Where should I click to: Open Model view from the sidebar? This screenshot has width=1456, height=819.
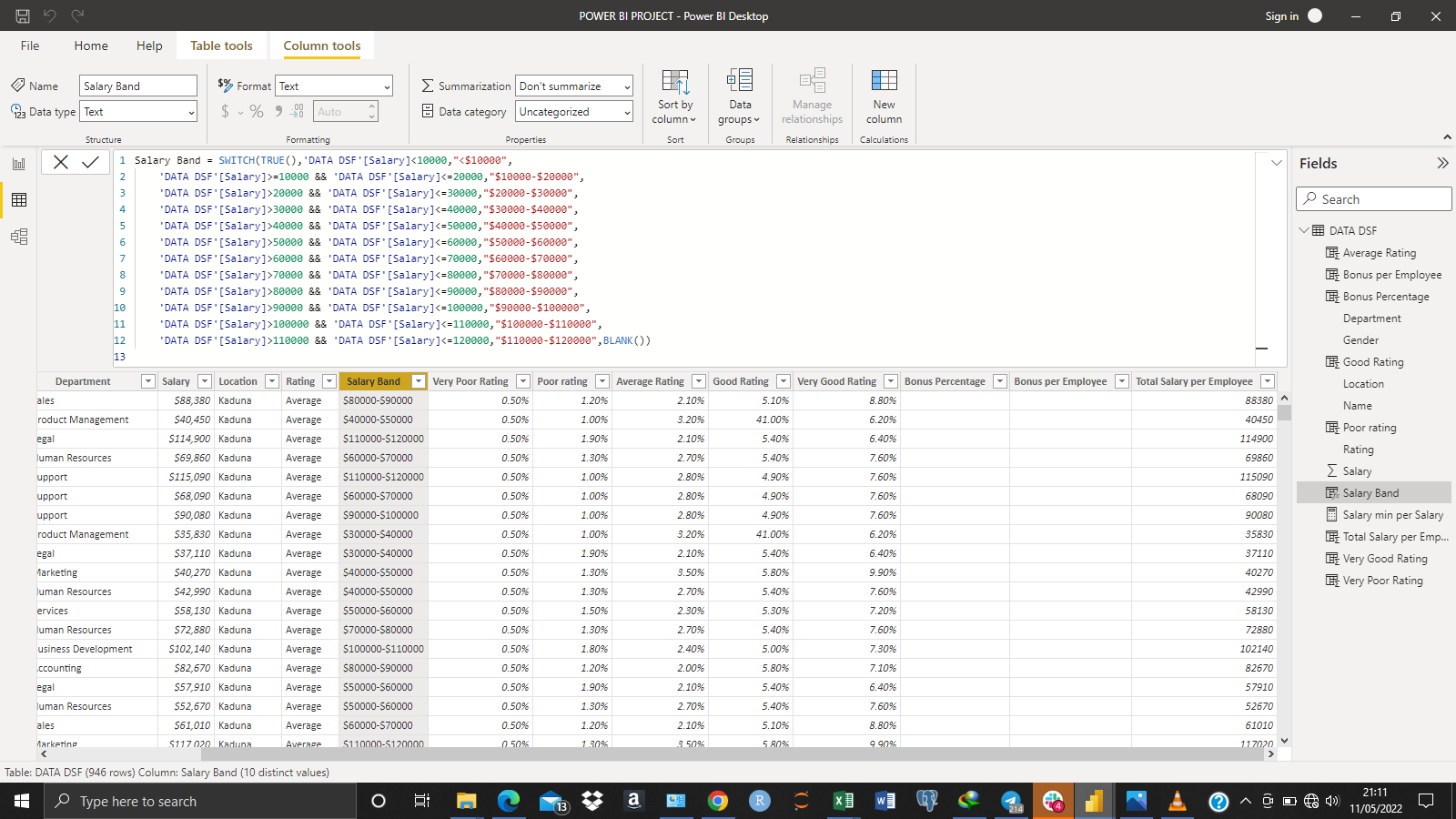19,237
